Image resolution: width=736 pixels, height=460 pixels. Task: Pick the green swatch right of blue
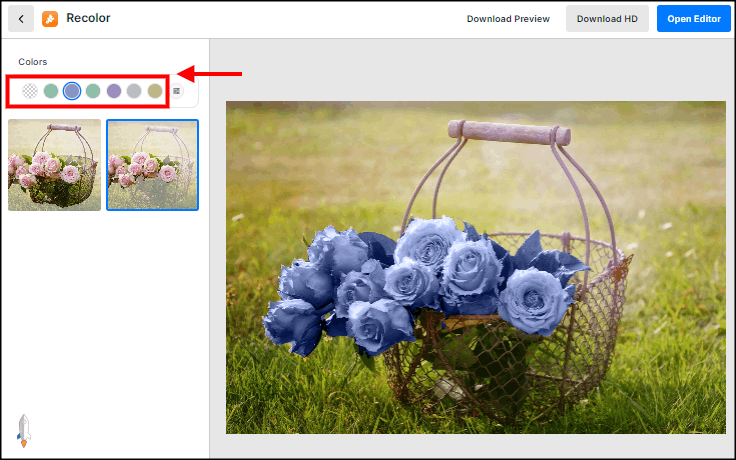[x=93, y=91]
